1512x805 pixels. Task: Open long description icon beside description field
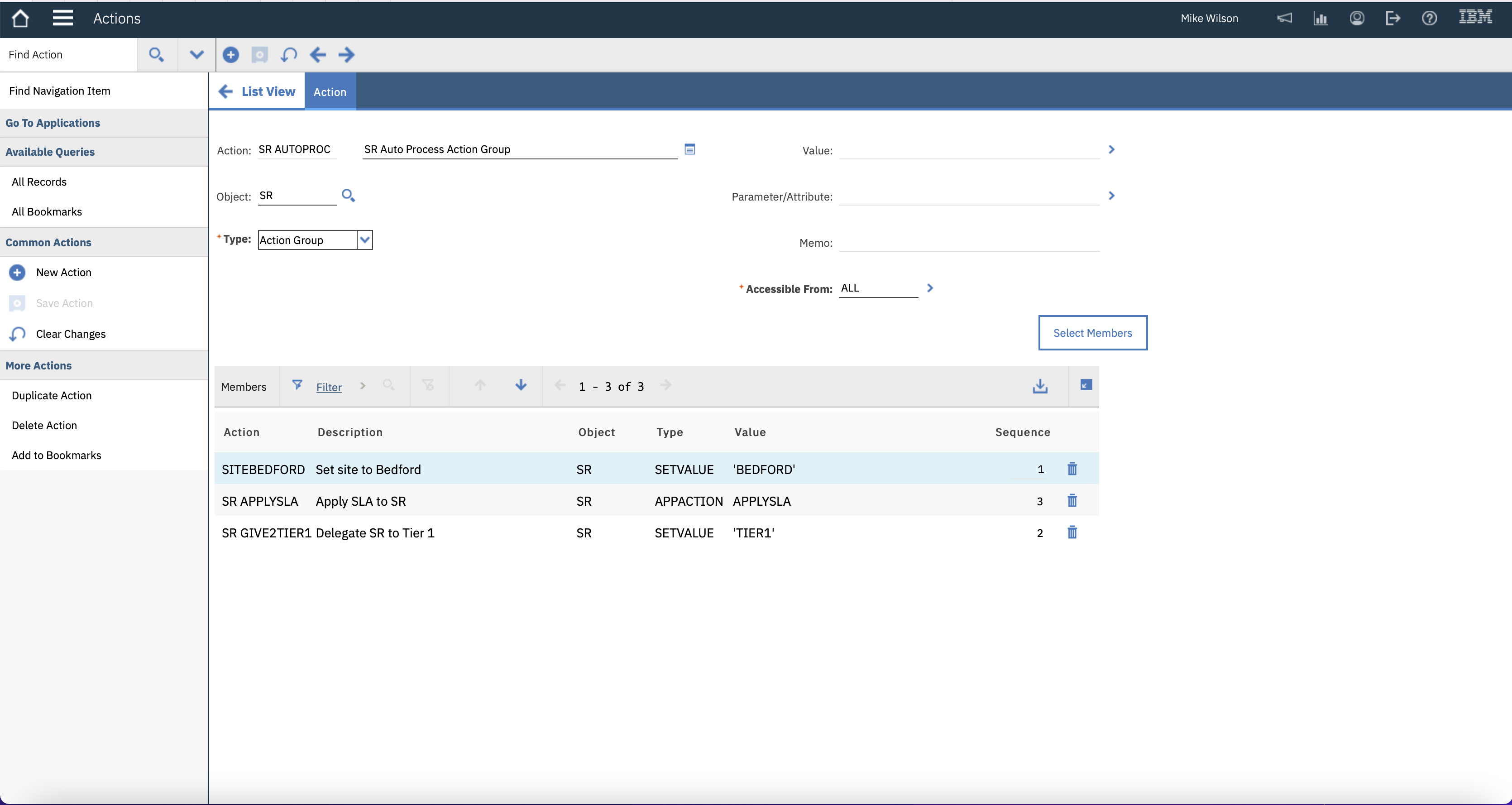pyautogui.click(x=689, y=149)
